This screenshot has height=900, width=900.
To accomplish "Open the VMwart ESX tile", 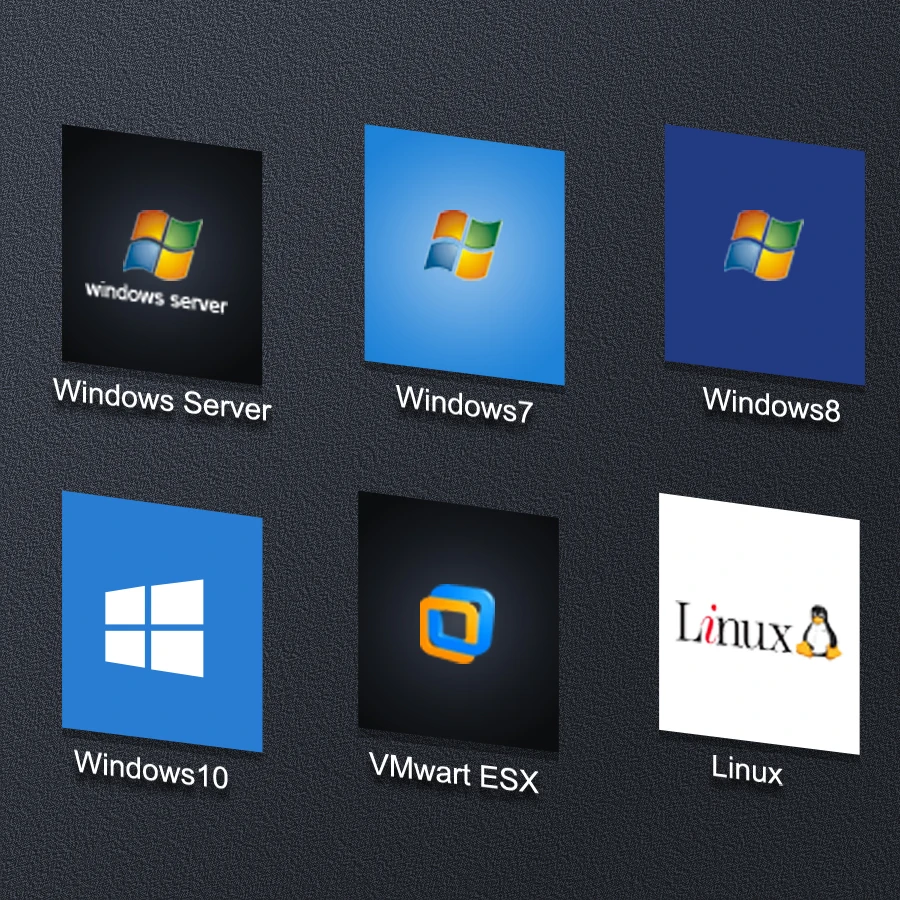I will click(458, 621).
